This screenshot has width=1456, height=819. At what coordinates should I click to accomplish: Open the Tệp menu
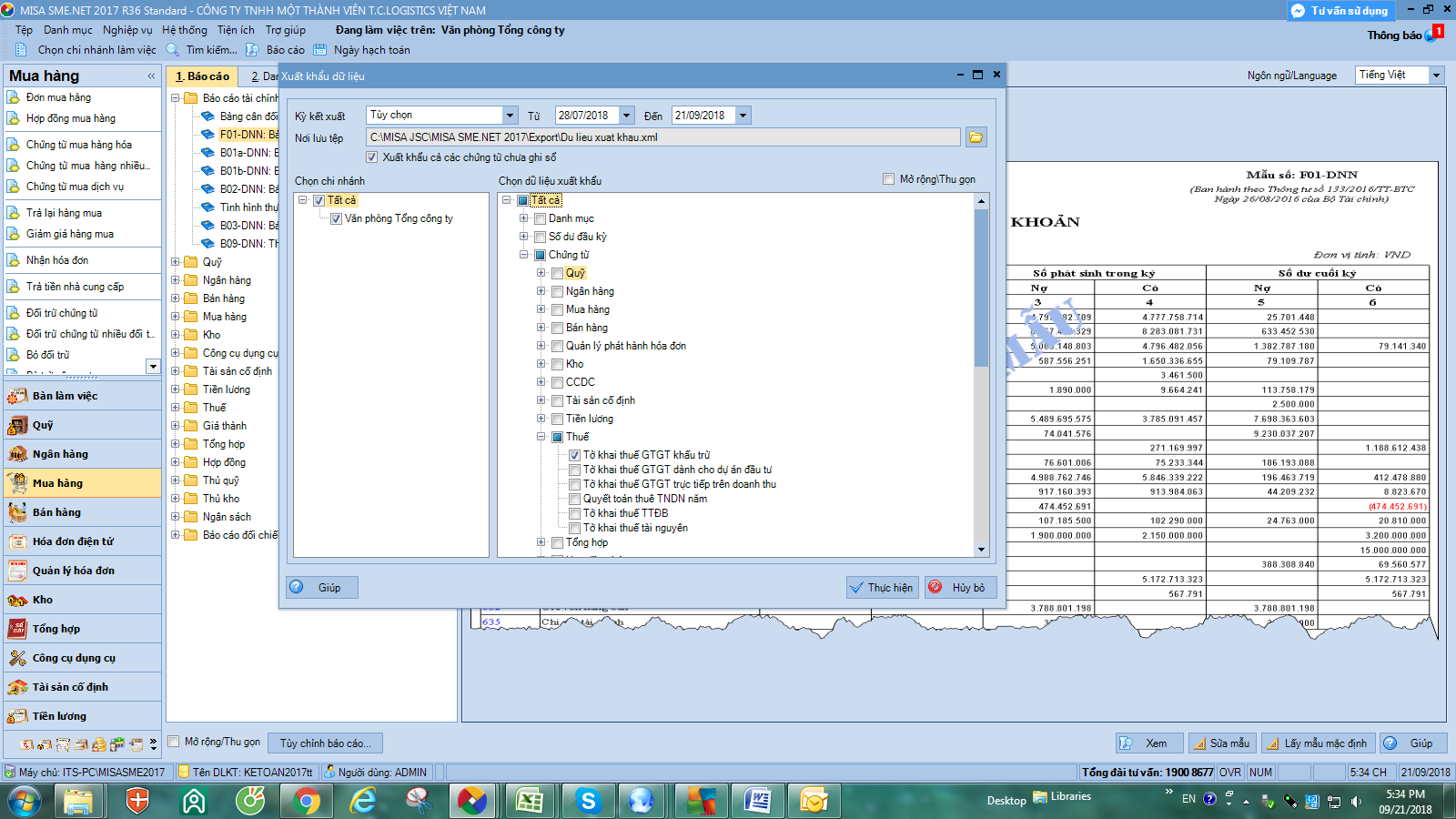point(24,30)
